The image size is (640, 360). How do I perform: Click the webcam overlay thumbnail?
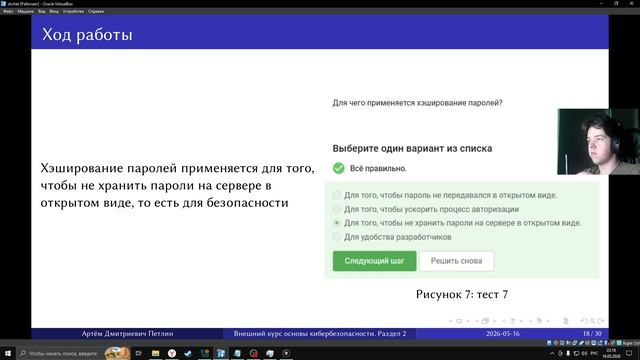[598, 142]
